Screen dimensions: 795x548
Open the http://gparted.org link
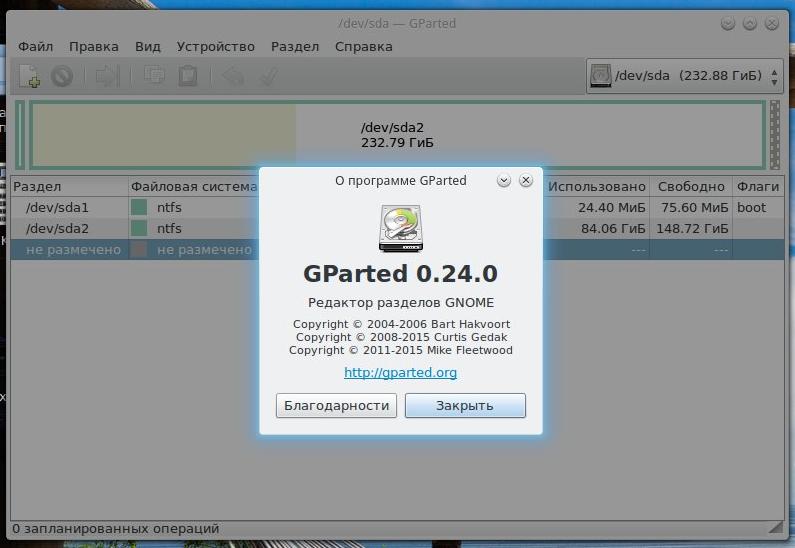[x=401, y=373]
